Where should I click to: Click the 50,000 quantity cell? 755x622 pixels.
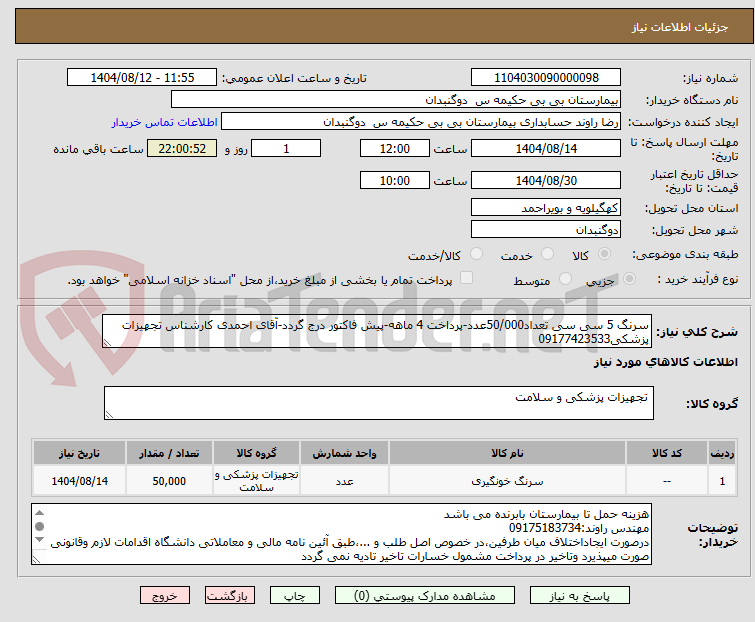[x=169, y=480]
